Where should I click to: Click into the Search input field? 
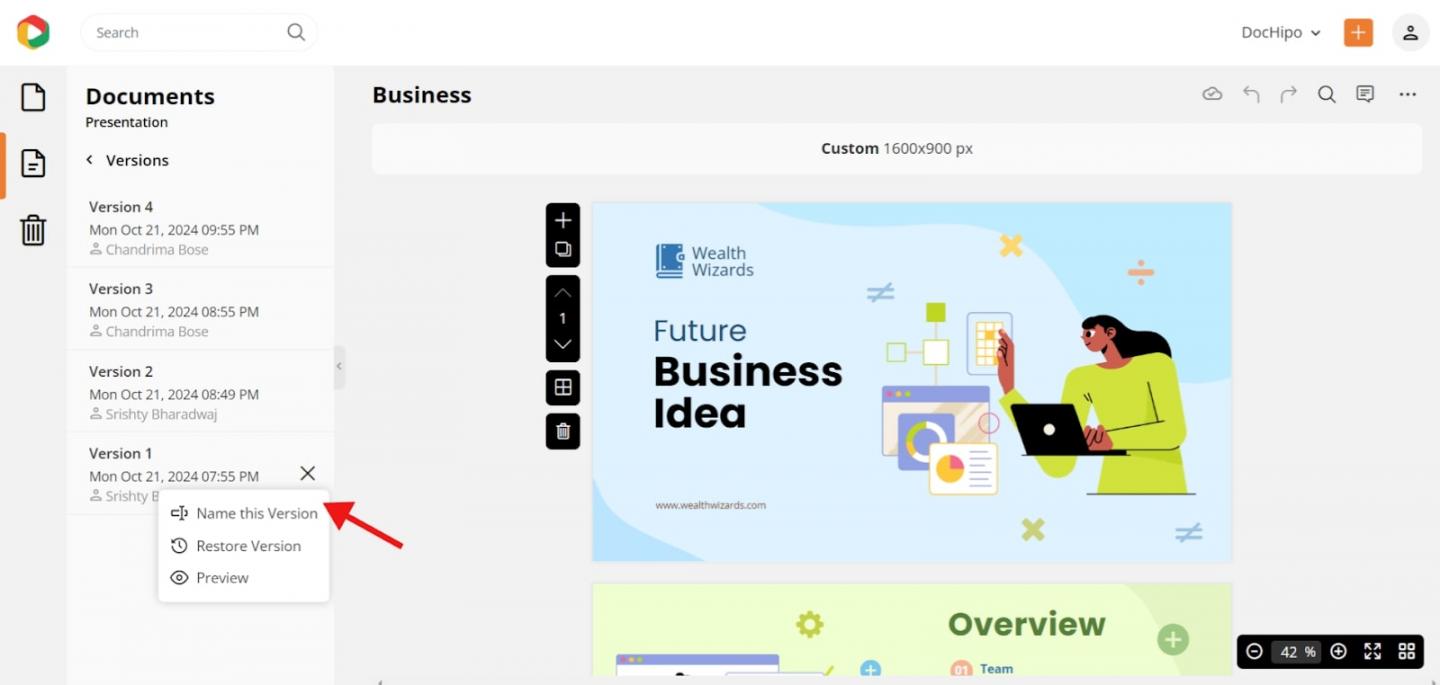(199, 32)
